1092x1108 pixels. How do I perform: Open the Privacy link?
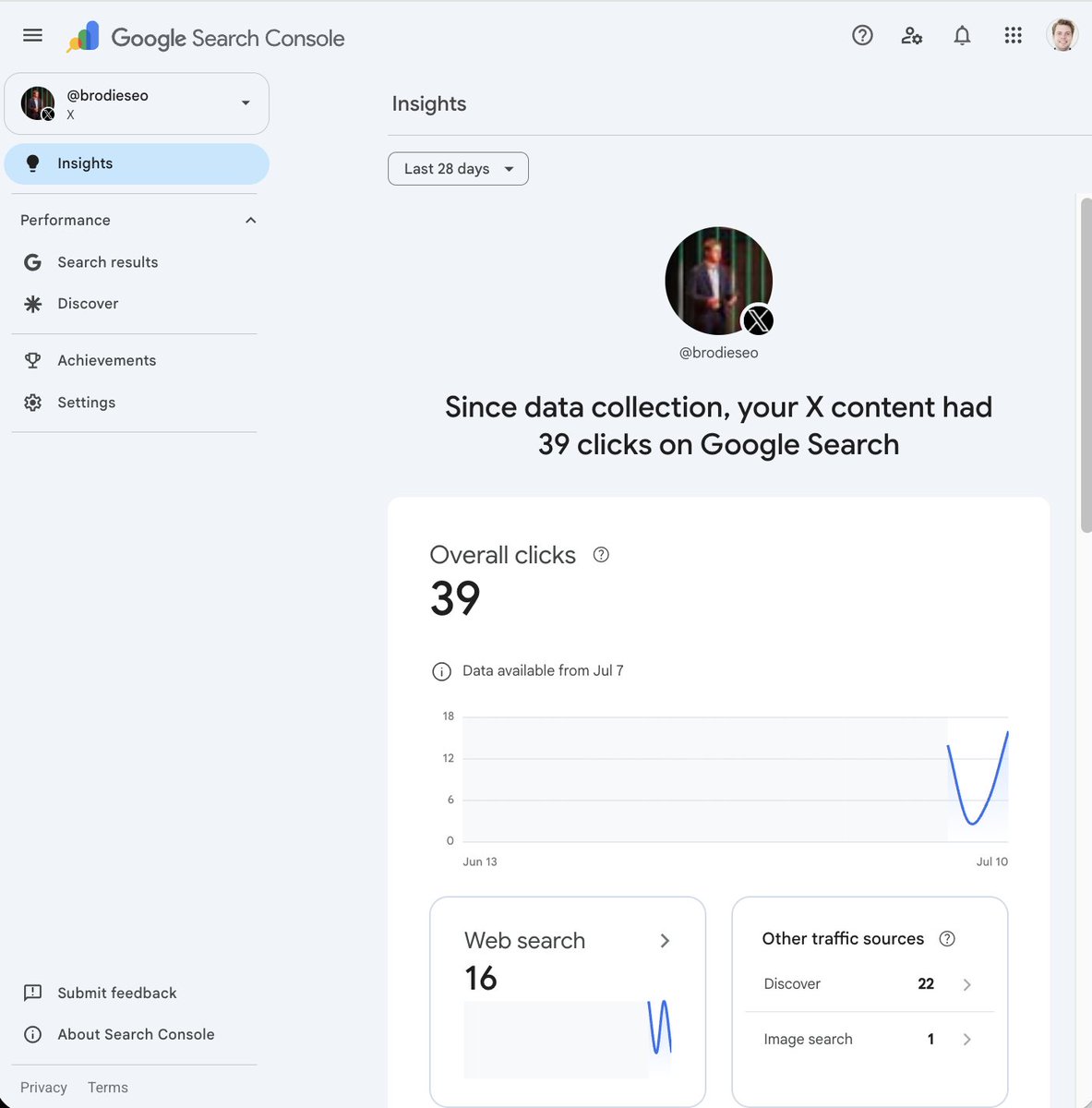[x=43, y=1088]
